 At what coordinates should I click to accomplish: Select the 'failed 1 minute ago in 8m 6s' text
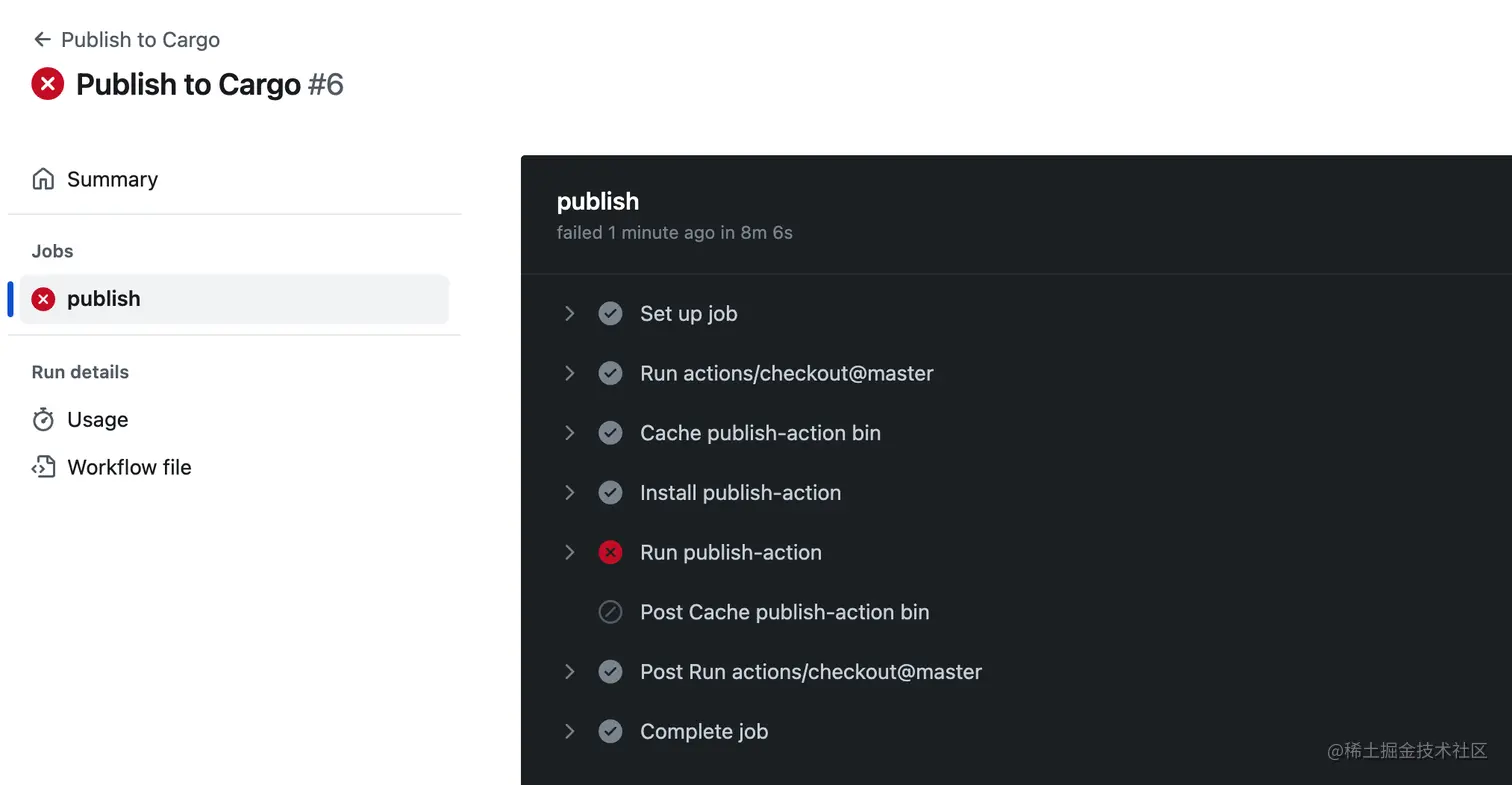coord(675,233)
